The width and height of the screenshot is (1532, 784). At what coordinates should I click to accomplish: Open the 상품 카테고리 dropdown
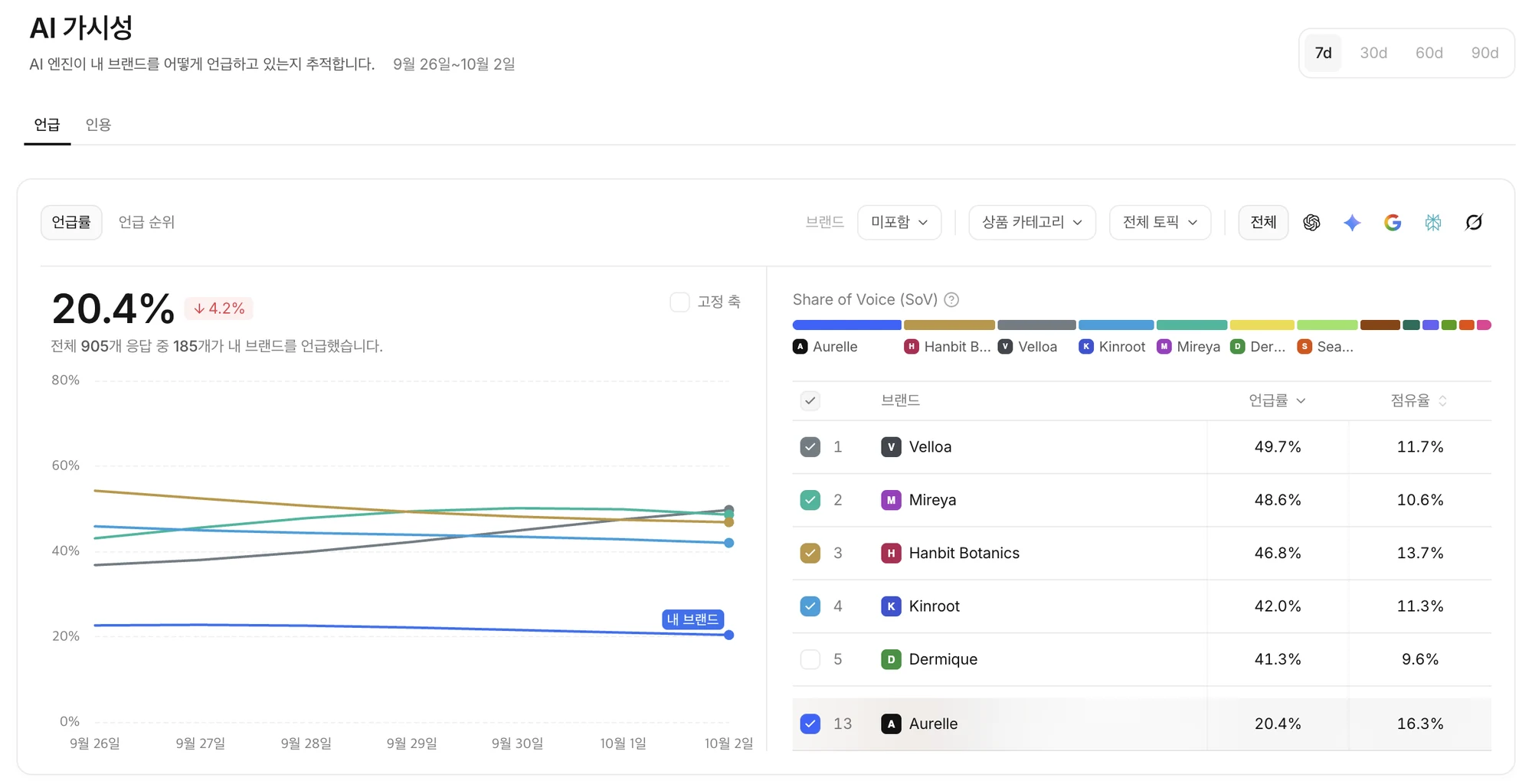1032,223
